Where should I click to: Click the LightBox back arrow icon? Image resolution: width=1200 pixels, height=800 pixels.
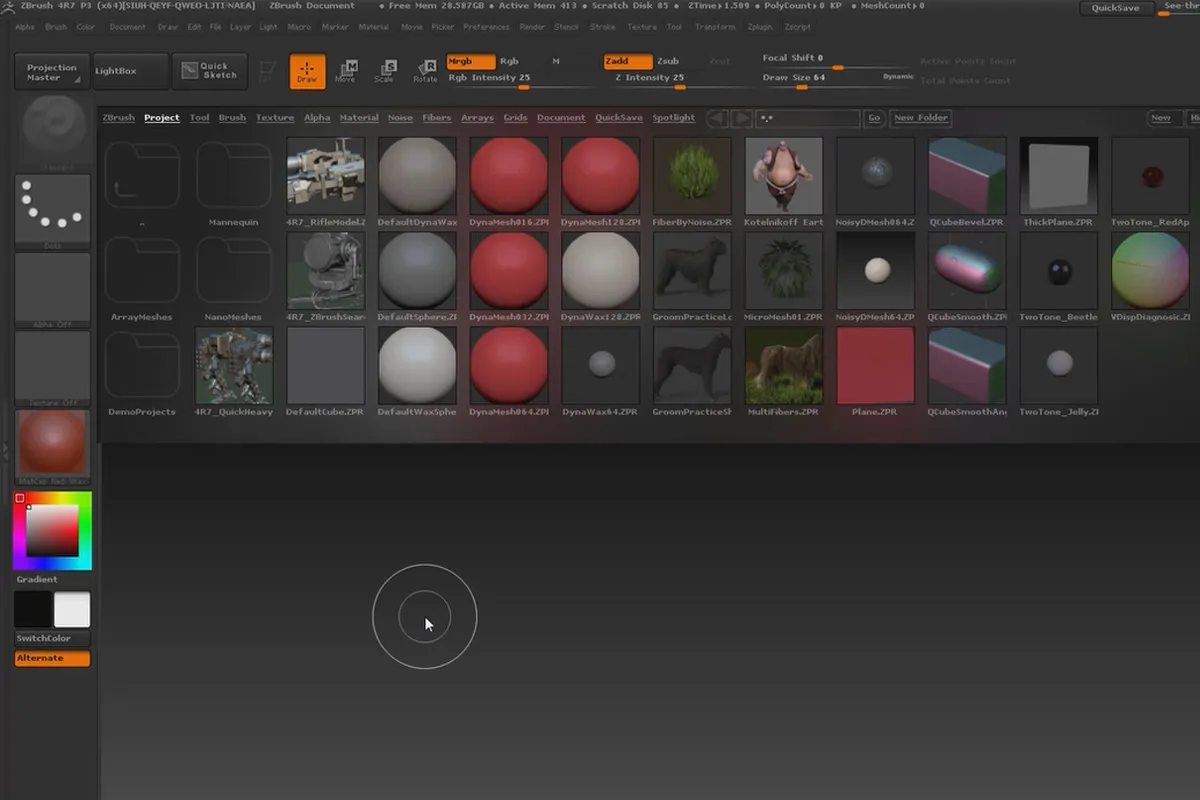[x=717, y=118]
